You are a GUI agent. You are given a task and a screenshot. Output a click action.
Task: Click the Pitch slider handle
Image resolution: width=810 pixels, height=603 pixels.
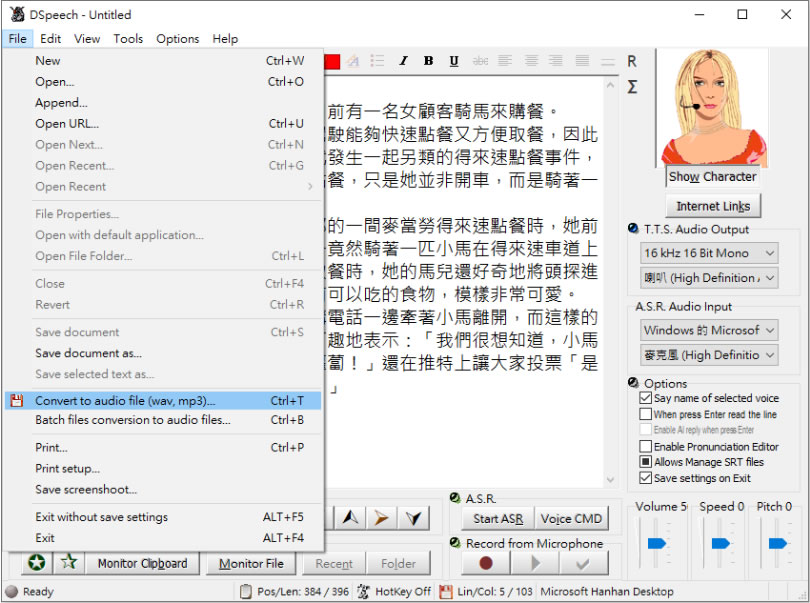pos(777,543)
